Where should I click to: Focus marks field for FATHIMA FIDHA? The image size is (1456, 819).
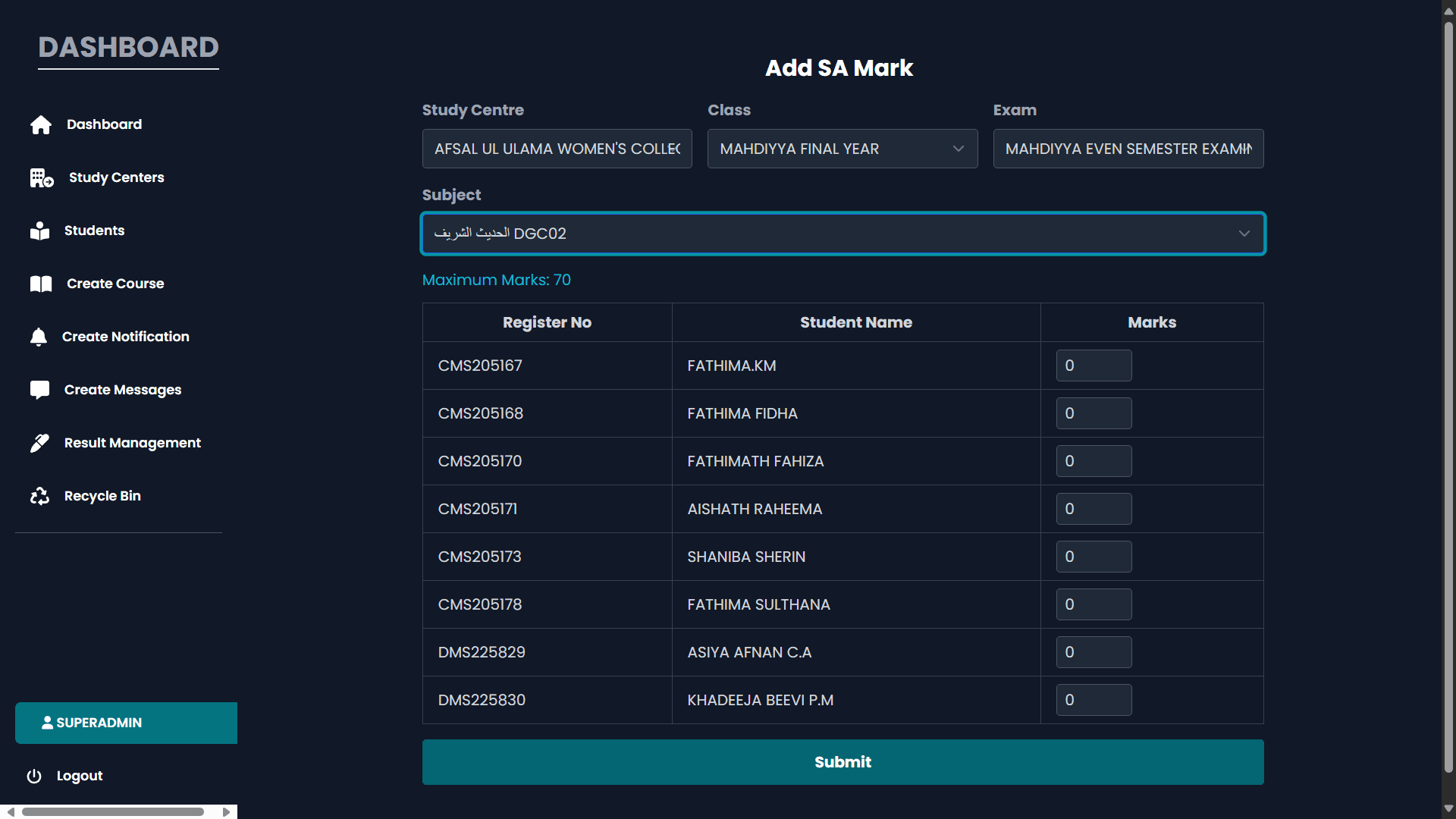1094,413
